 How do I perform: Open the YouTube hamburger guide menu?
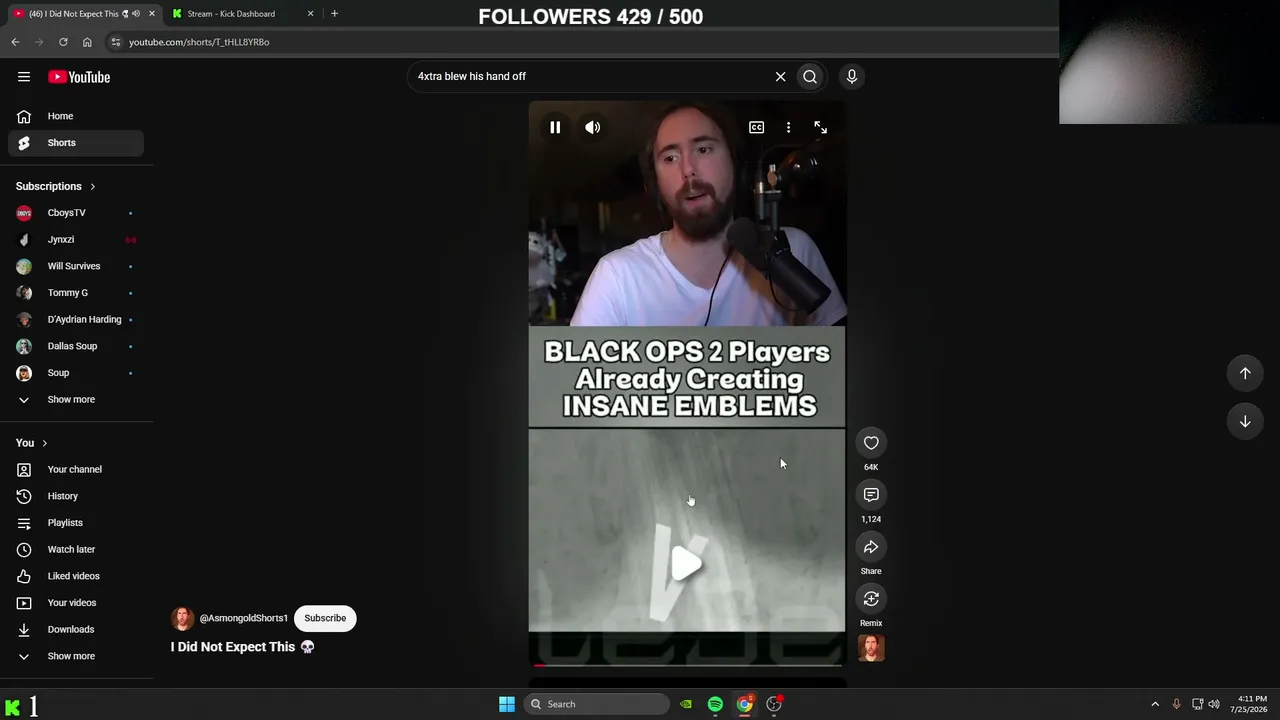click(x=24, y=77)
